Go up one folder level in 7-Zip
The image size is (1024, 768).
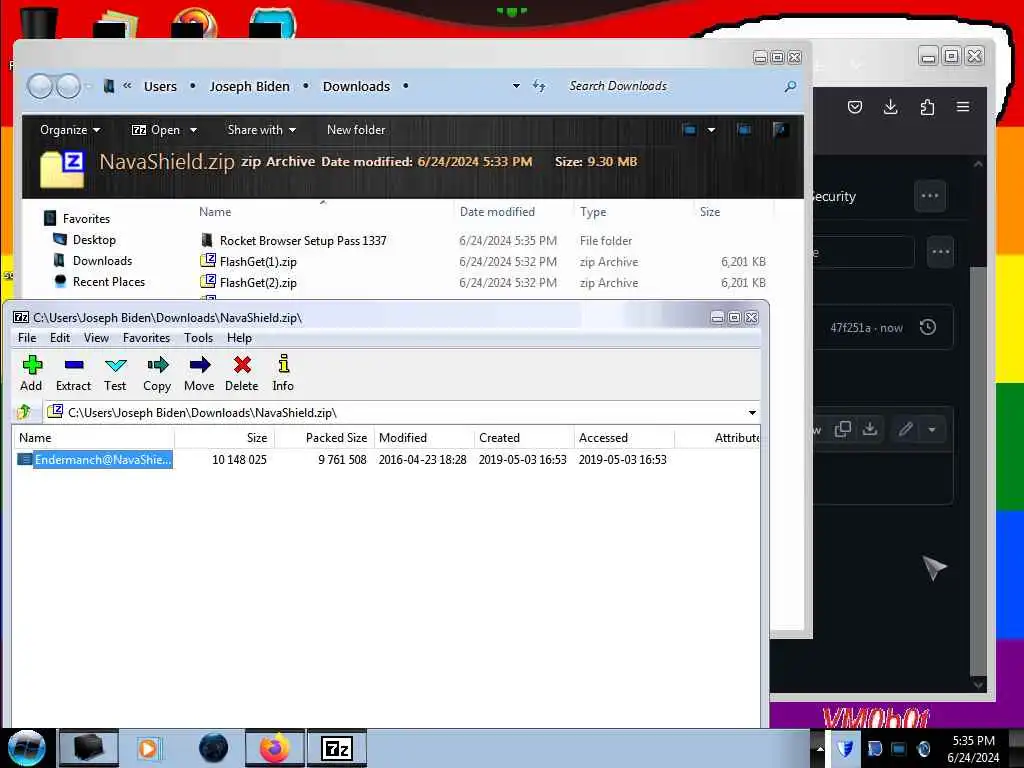click(24, 412)
